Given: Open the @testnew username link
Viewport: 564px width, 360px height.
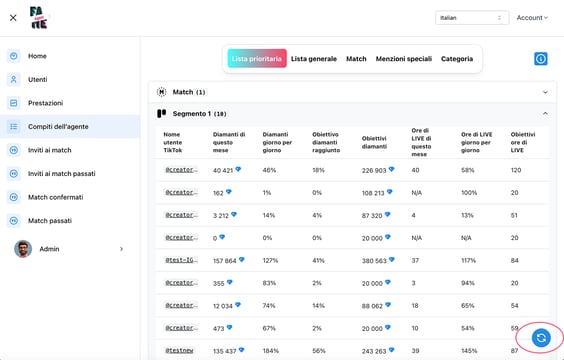Looking at the screenshot, I should 179,350.
